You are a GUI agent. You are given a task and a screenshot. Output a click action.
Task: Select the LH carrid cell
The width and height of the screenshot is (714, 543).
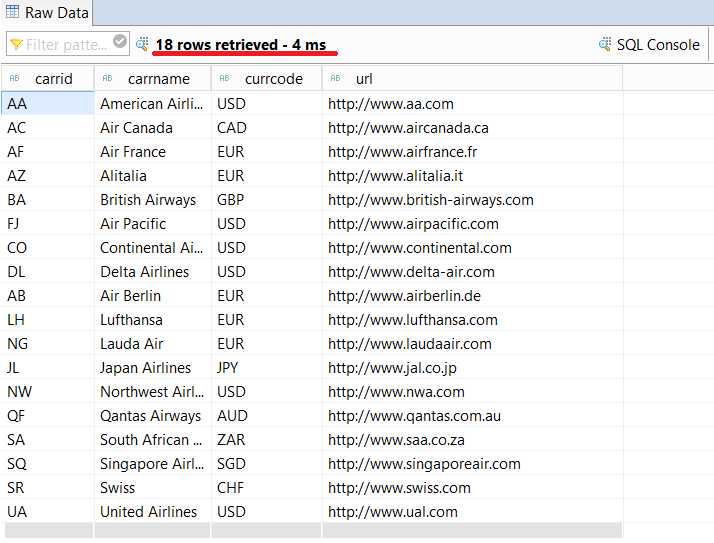(47, 319)
